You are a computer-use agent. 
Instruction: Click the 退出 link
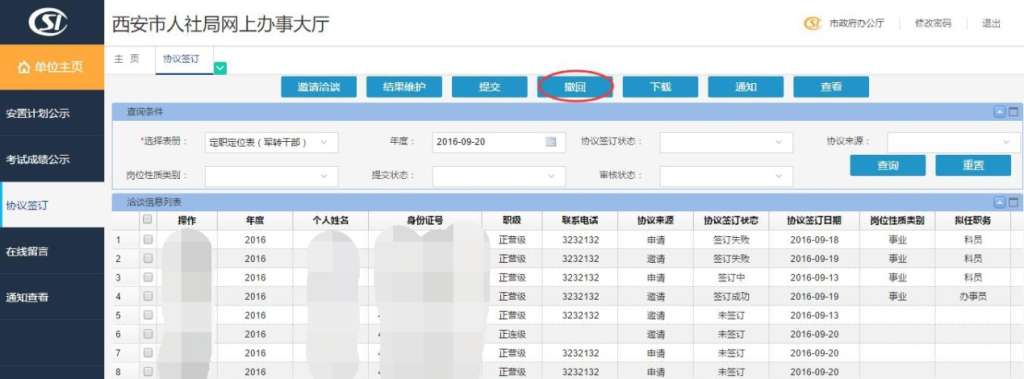[x=991, y=24]
